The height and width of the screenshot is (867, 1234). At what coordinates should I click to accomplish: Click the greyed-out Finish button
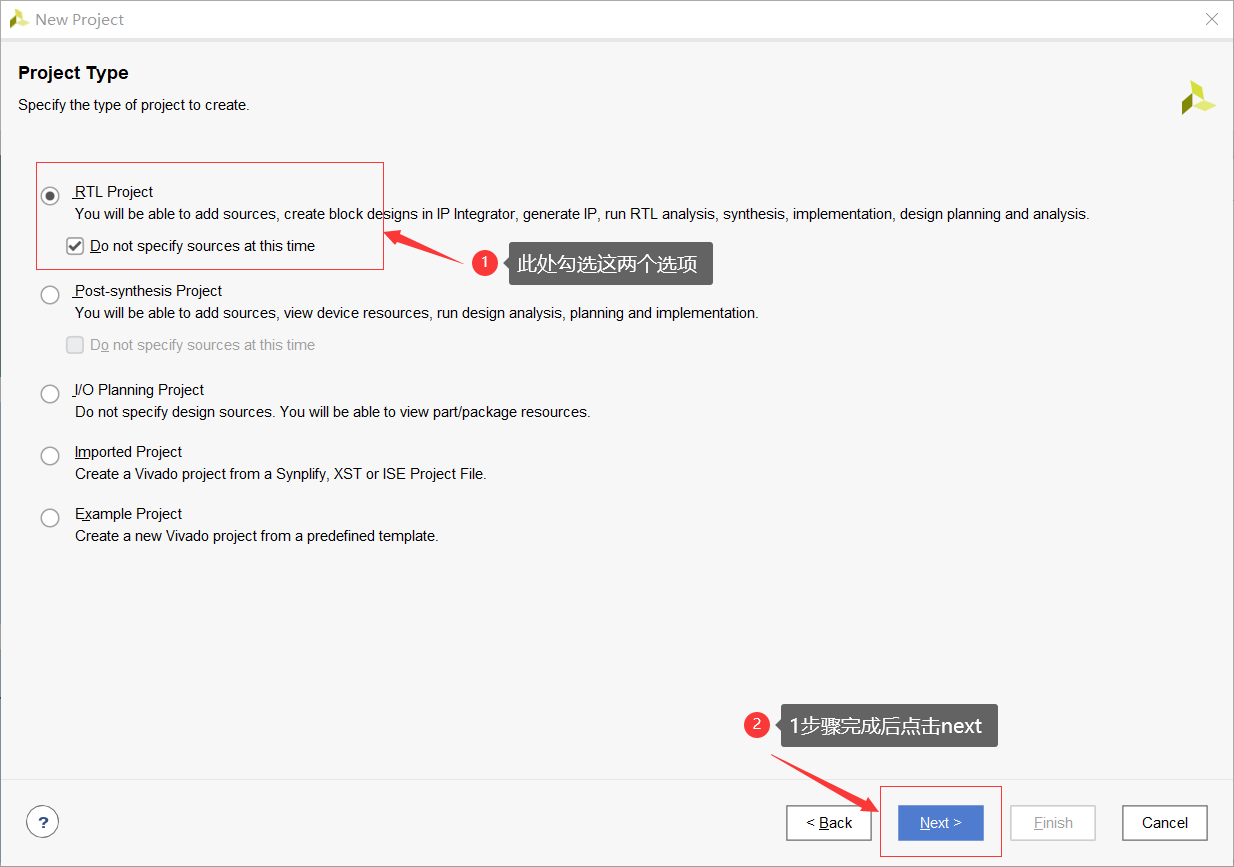pos(1053,823)
